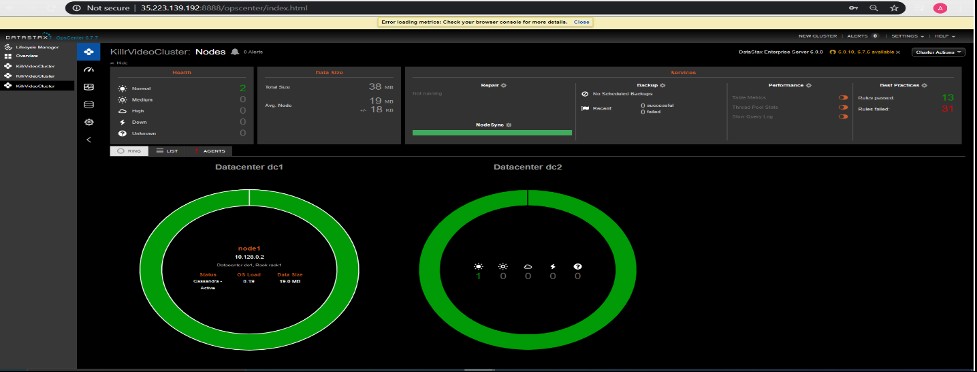Click the Rules failed count 31

948,109
